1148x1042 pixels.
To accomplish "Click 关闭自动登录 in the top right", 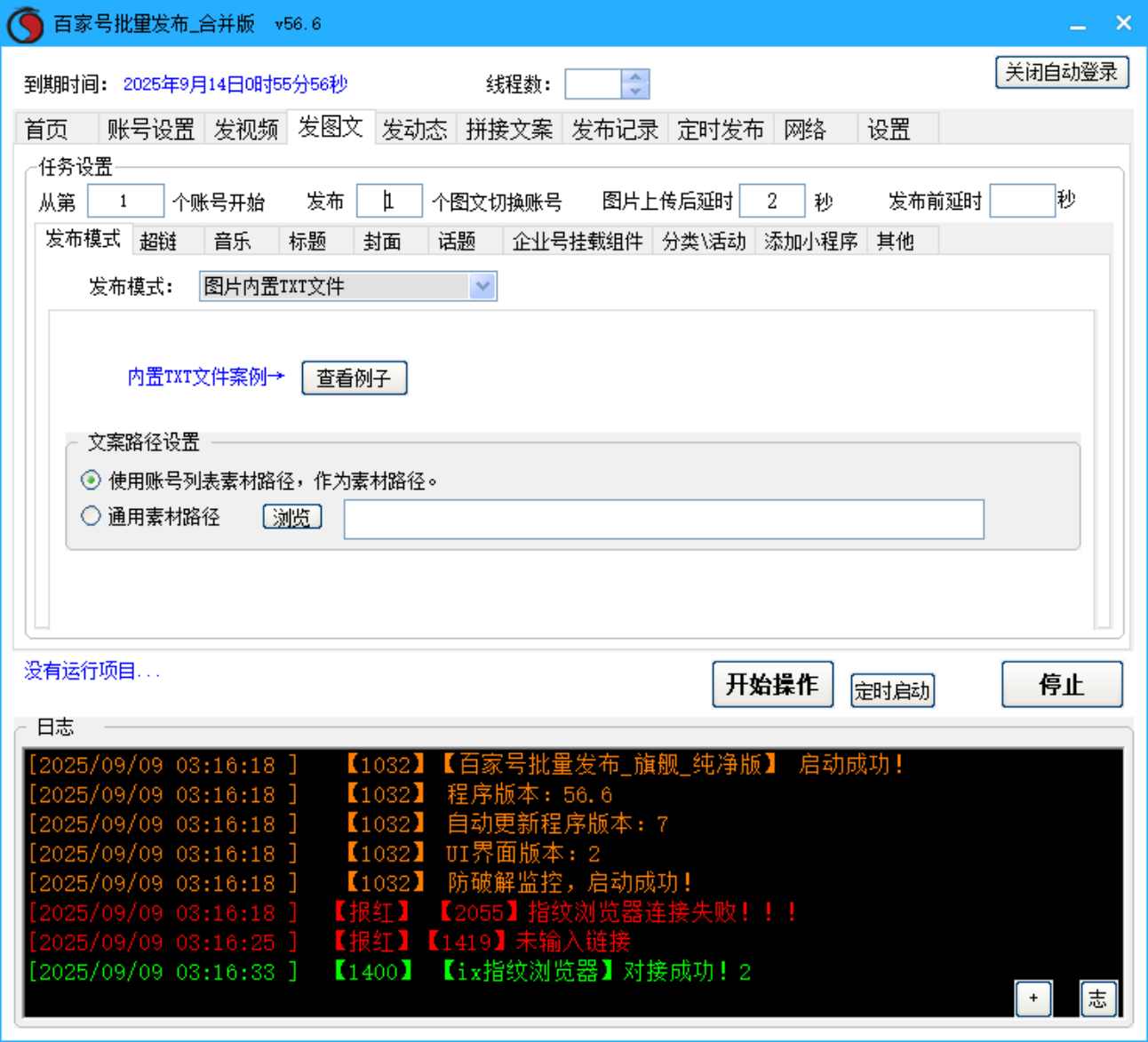I will click(x=1062, y=72).
